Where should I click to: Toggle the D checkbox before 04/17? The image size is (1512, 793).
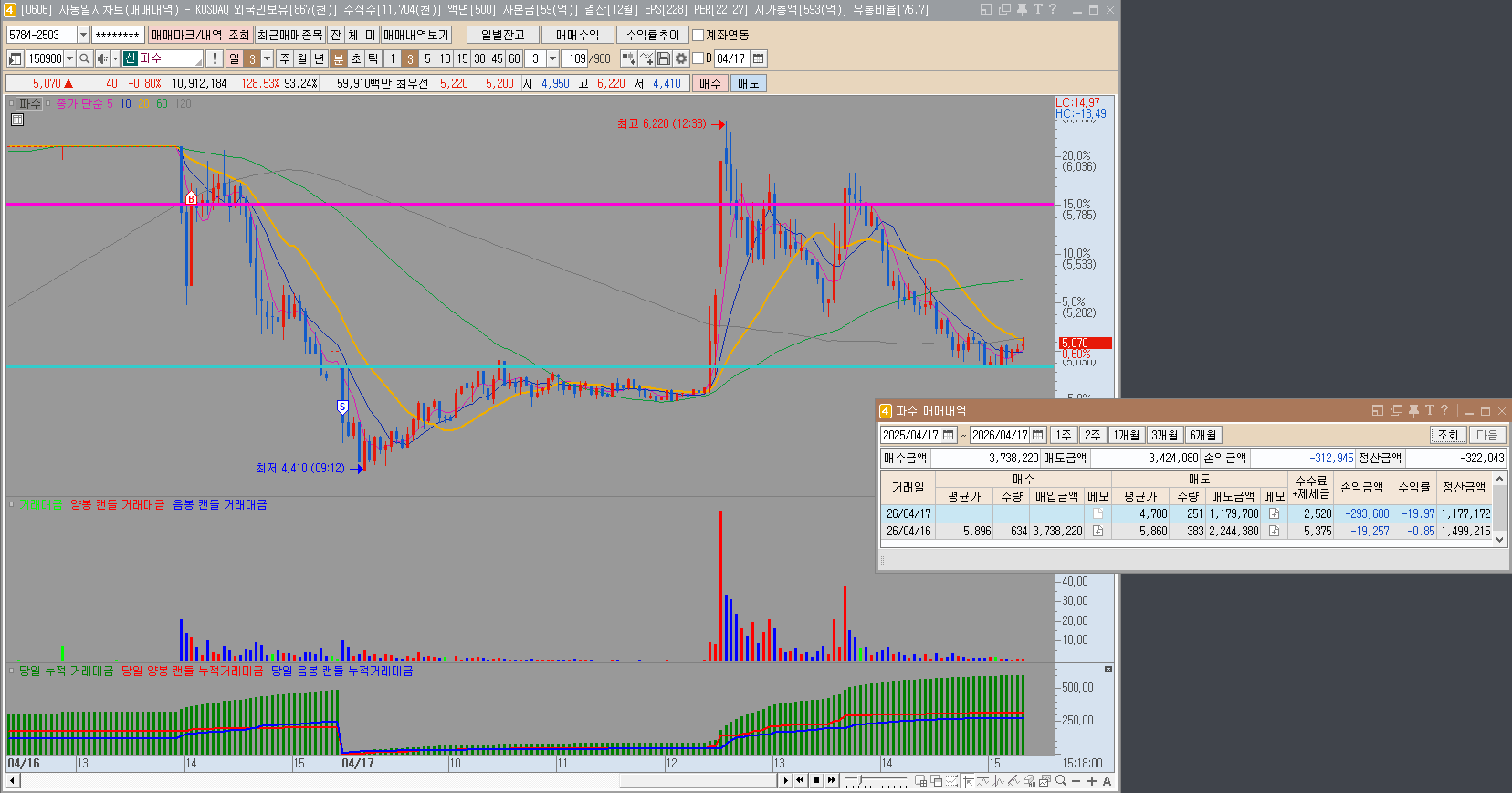pyautogui.click(x=698, y=58)
